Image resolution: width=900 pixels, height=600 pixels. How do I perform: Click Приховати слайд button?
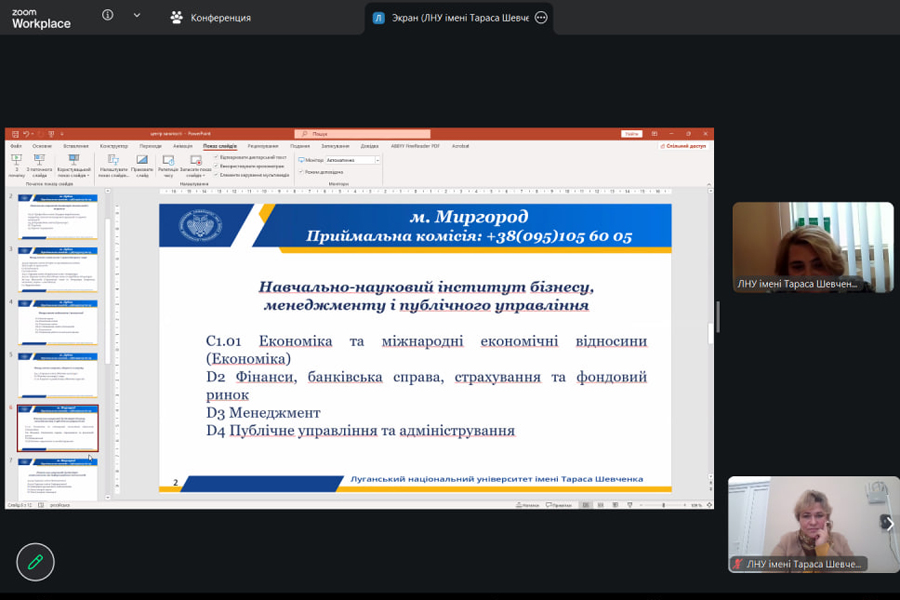pos(142,166)
